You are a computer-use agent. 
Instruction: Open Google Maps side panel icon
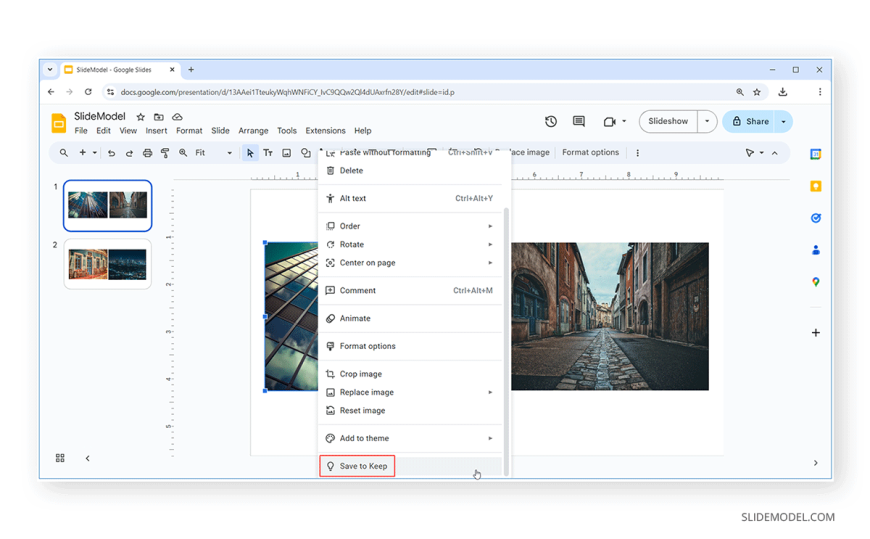point(816,282)
